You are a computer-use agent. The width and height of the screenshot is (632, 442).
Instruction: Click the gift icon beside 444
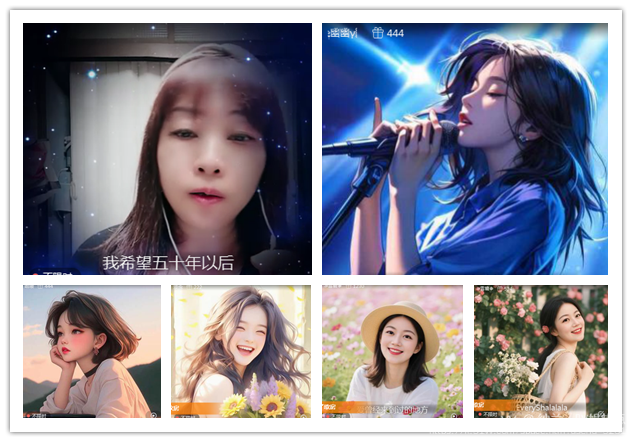point(378,33)
